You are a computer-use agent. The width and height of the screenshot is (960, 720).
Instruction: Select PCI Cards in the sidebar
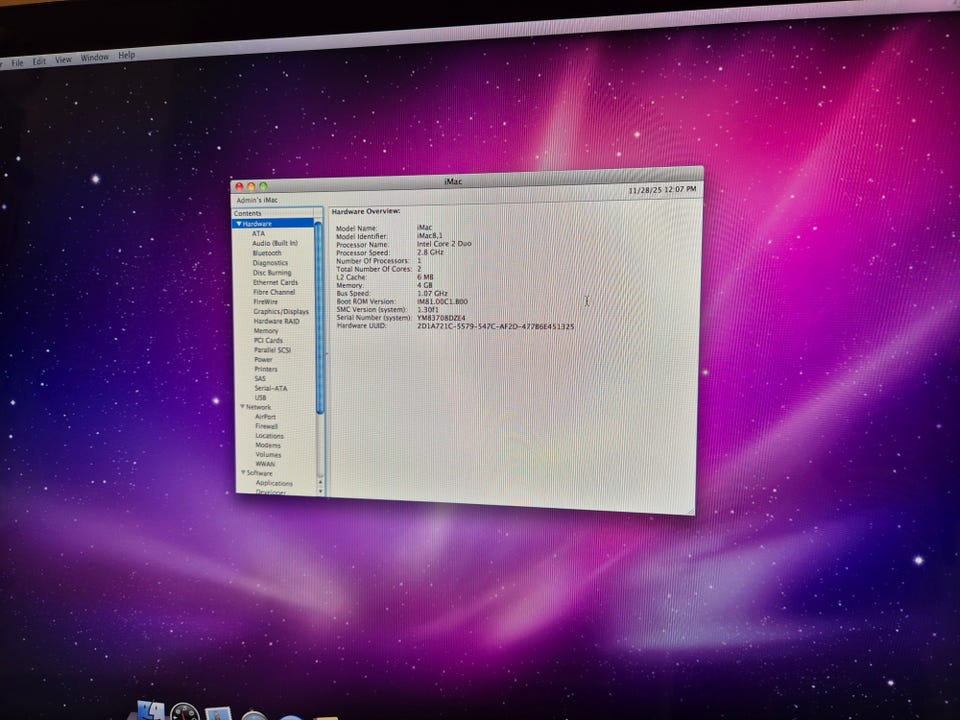268,340
